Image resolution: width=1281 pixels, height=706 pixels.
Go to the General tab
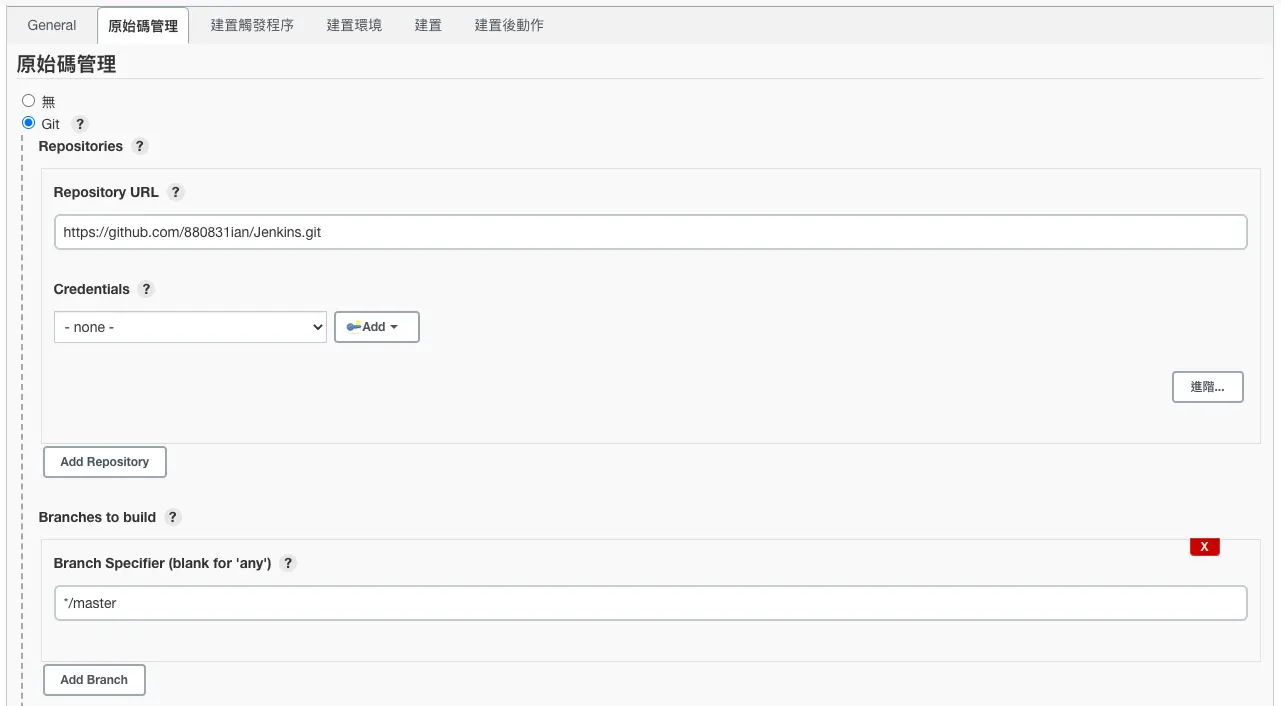pos(51,25)
